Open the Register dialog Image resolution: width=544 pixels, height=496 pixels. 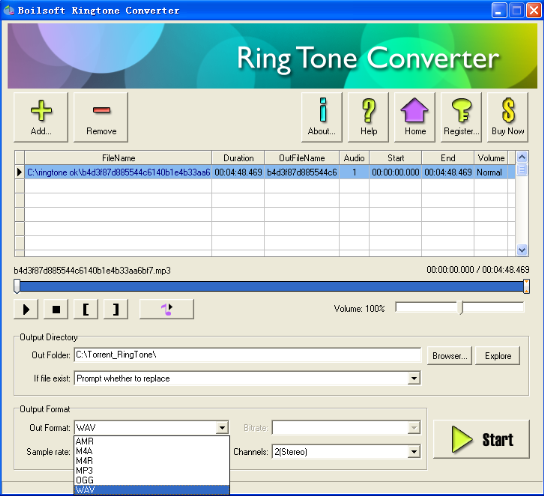[x=461, y=117]
